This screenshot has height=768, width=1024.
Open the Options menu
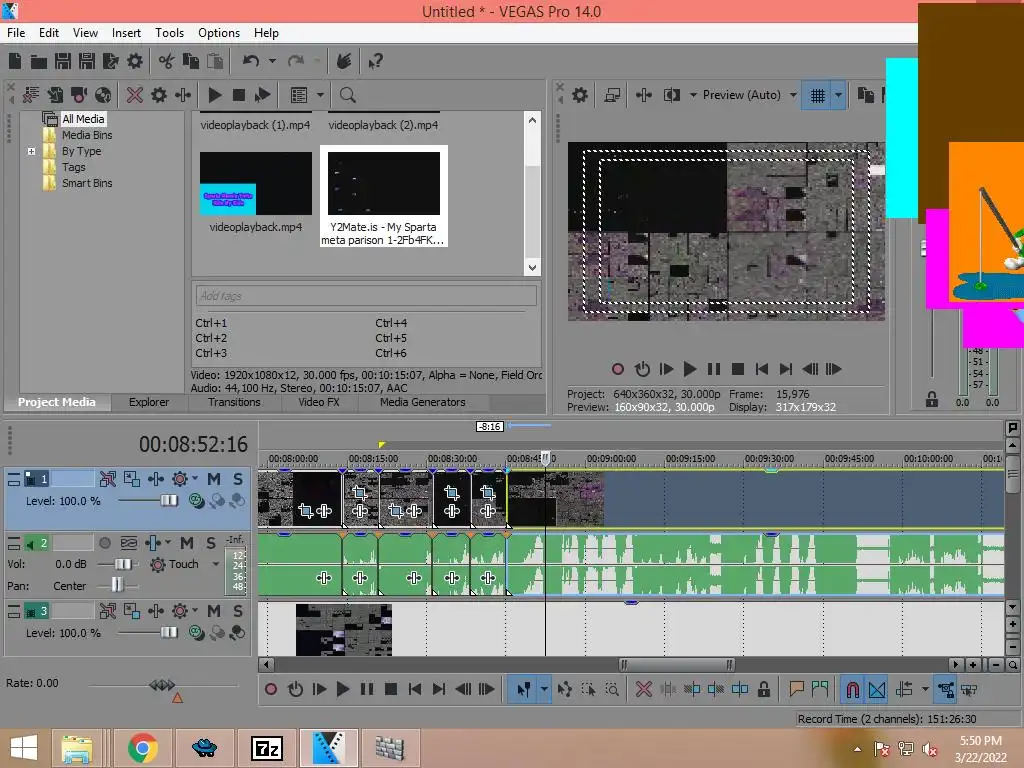click(x=219, y=33)
